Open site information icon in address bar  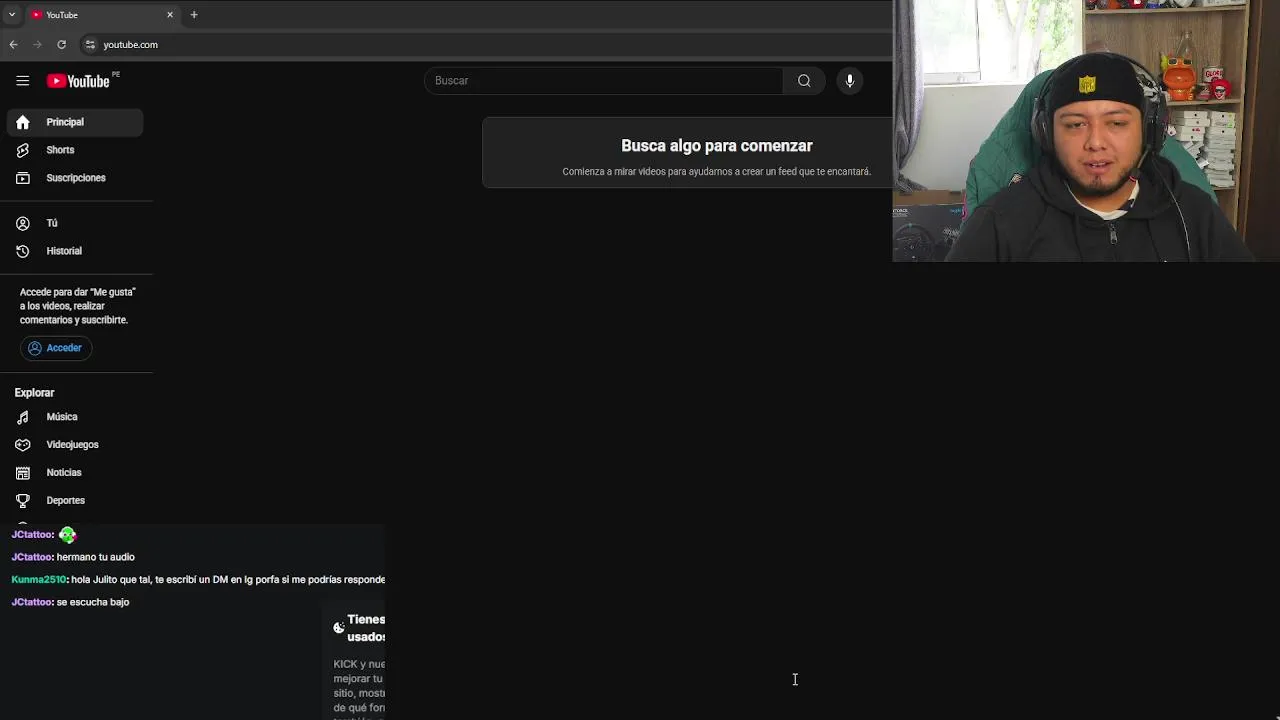90,45
